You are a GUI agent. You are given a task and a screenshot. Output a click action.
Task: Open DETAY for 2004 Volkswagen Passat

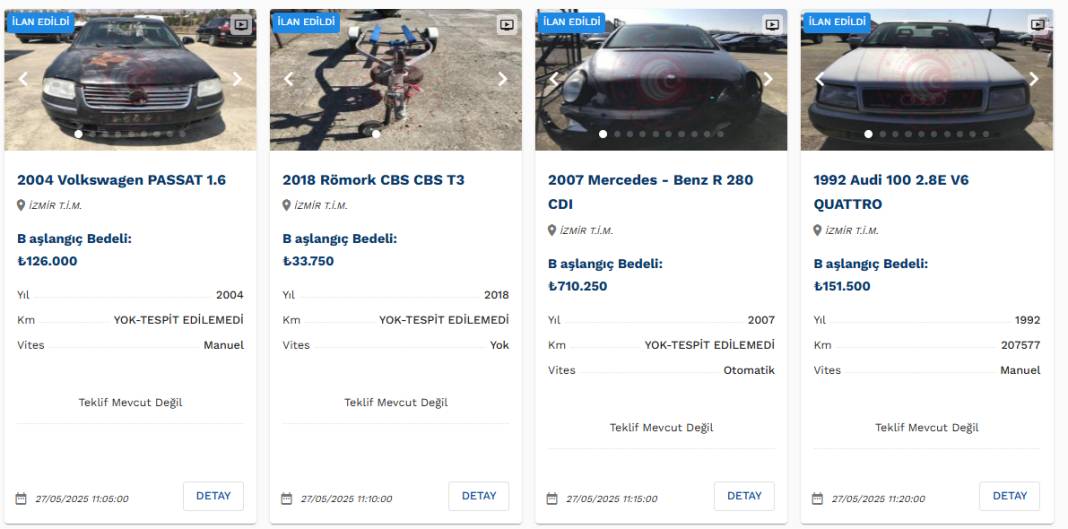(x=213, y=496)
